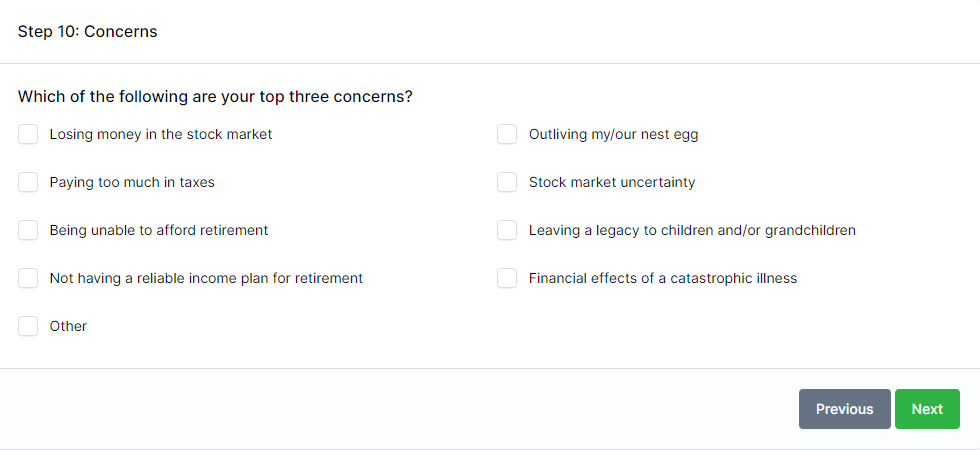Check the 'Losing money in the stock market' checkbox
980x450 pixels.
point(28,134)
